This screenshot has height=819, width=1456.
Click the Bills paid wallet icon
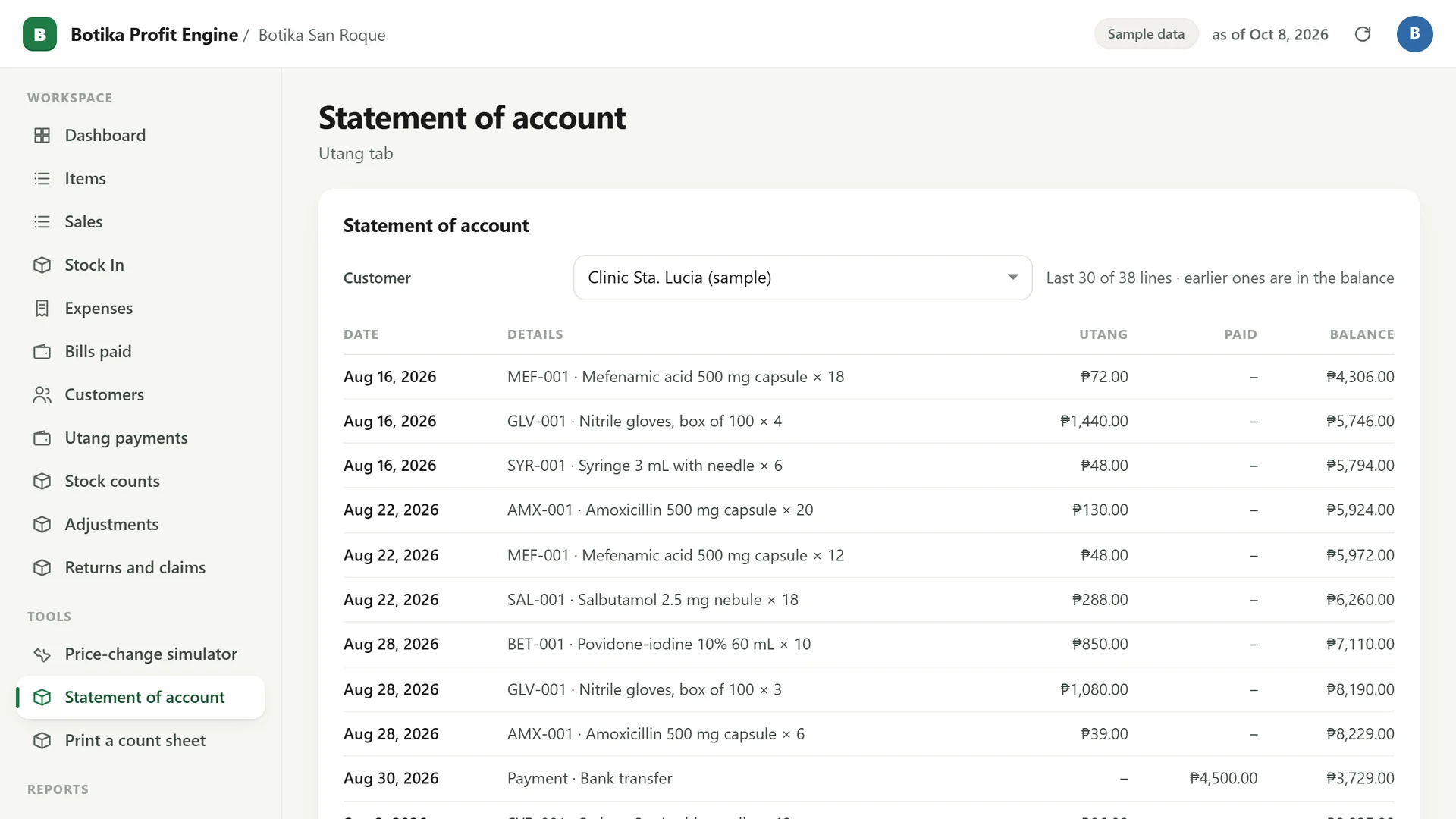point(42,351)
